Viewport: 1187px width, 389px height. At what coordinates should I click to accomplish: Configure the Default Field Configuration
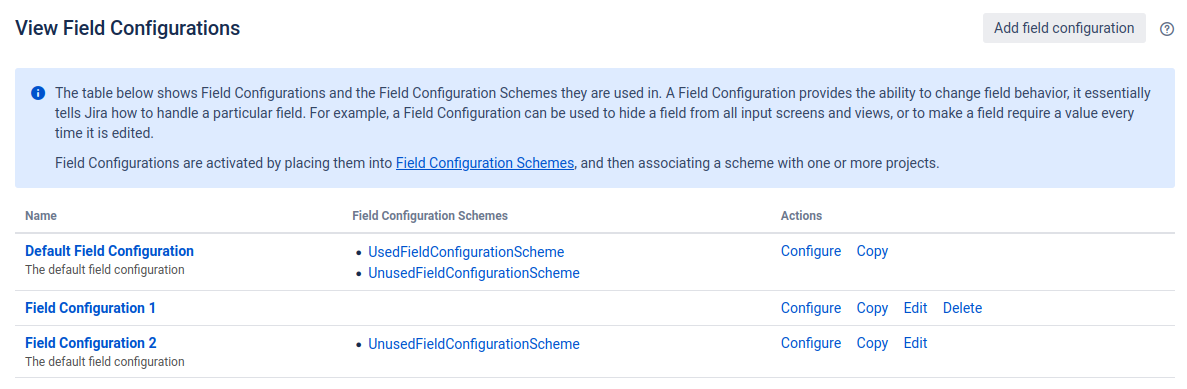coord(811,251)
